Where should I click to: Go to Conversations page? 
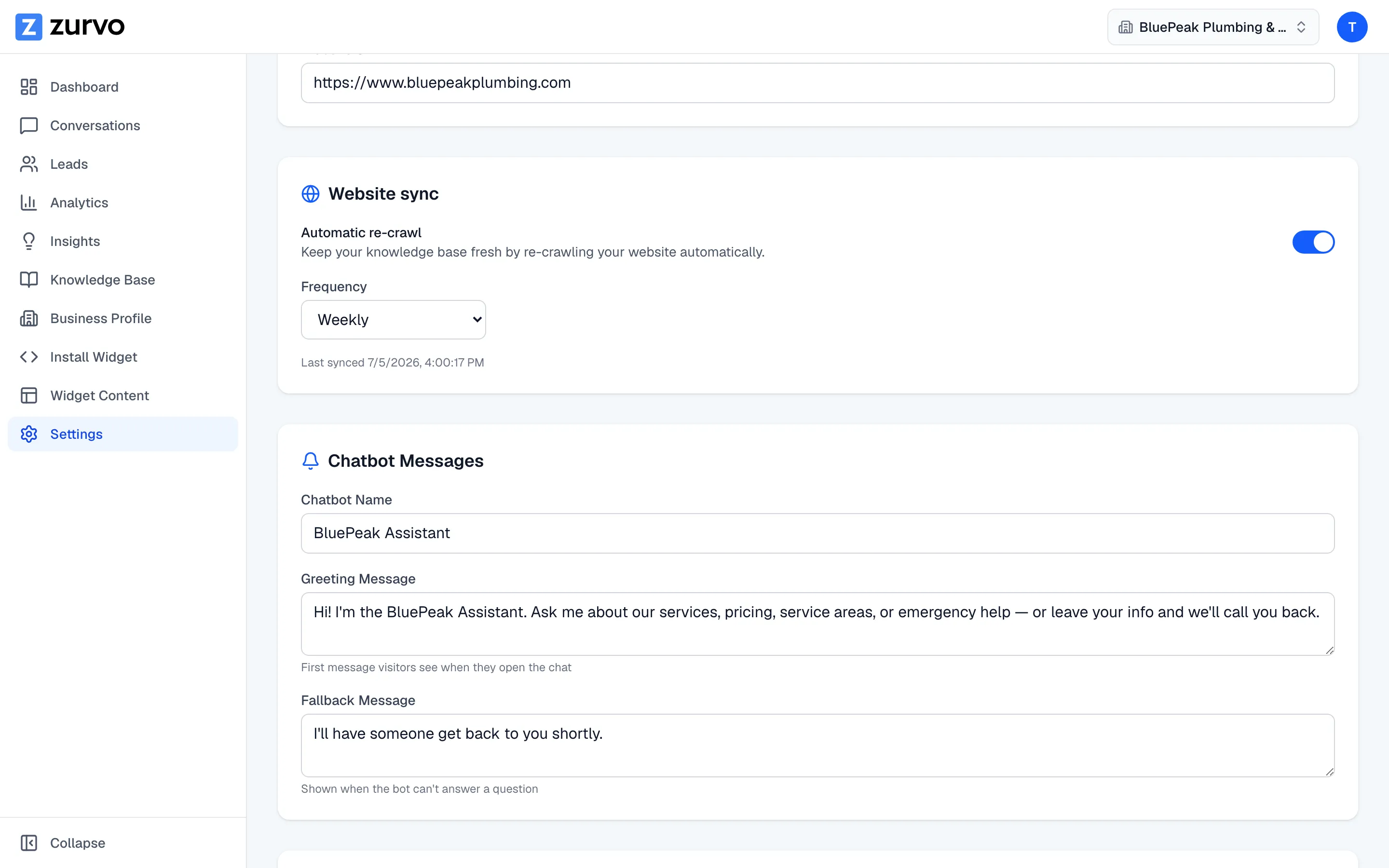pos(123,126)
